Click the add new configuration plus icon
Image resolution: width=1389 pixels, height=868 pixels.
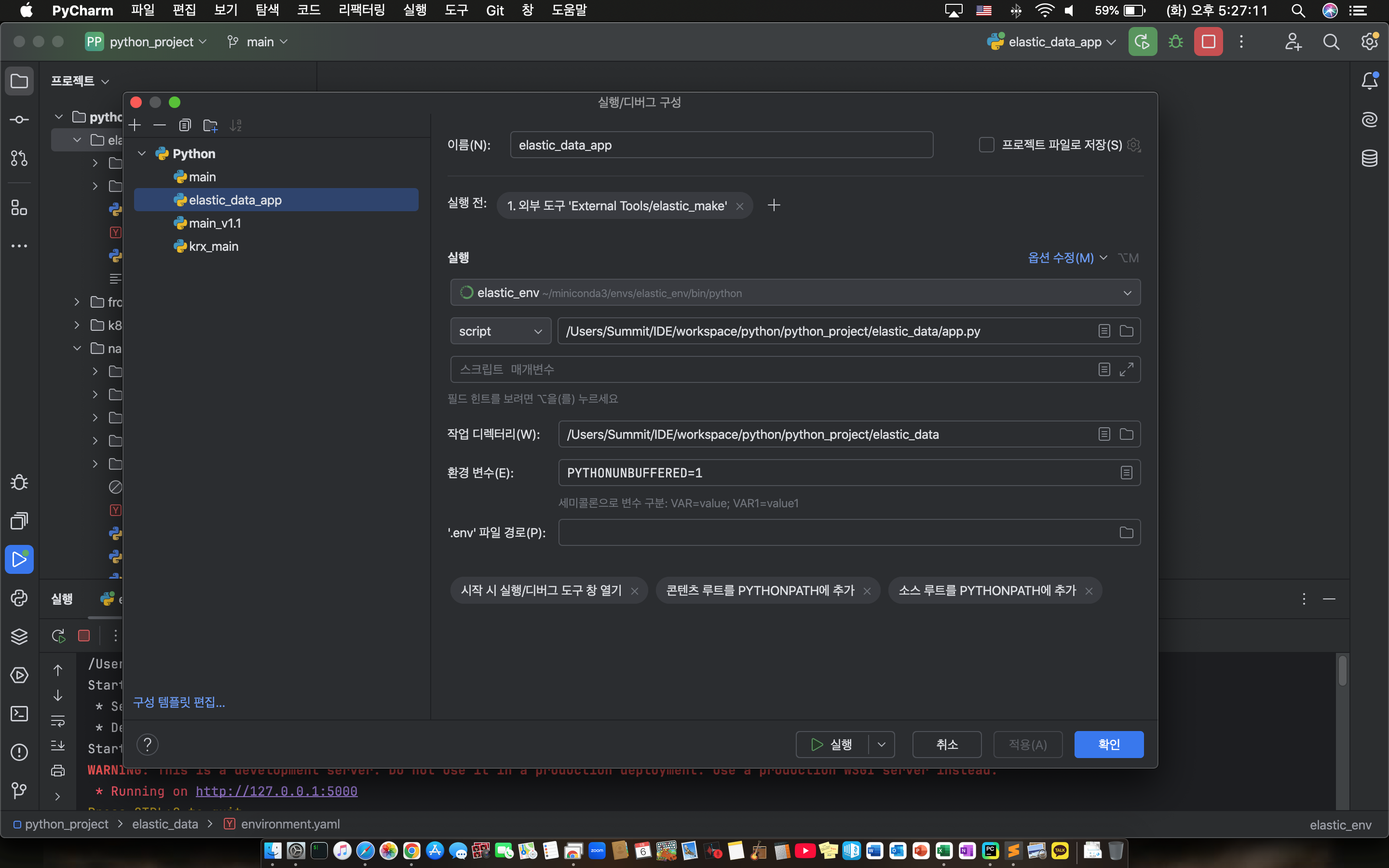pos(135,125)
